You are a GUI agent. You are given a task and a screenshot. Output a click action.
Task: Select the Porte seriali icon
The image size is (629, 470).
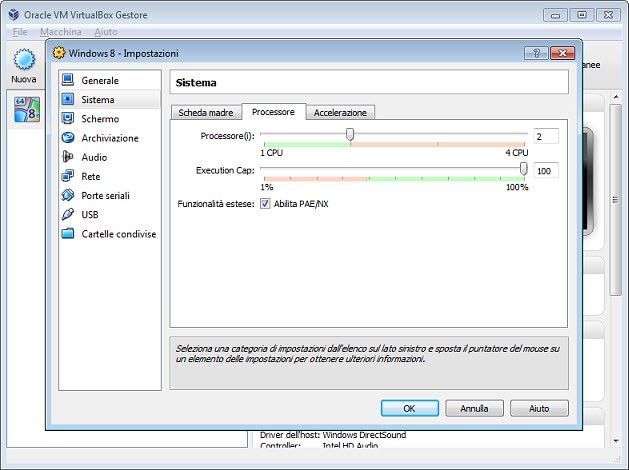click(68, 195)
